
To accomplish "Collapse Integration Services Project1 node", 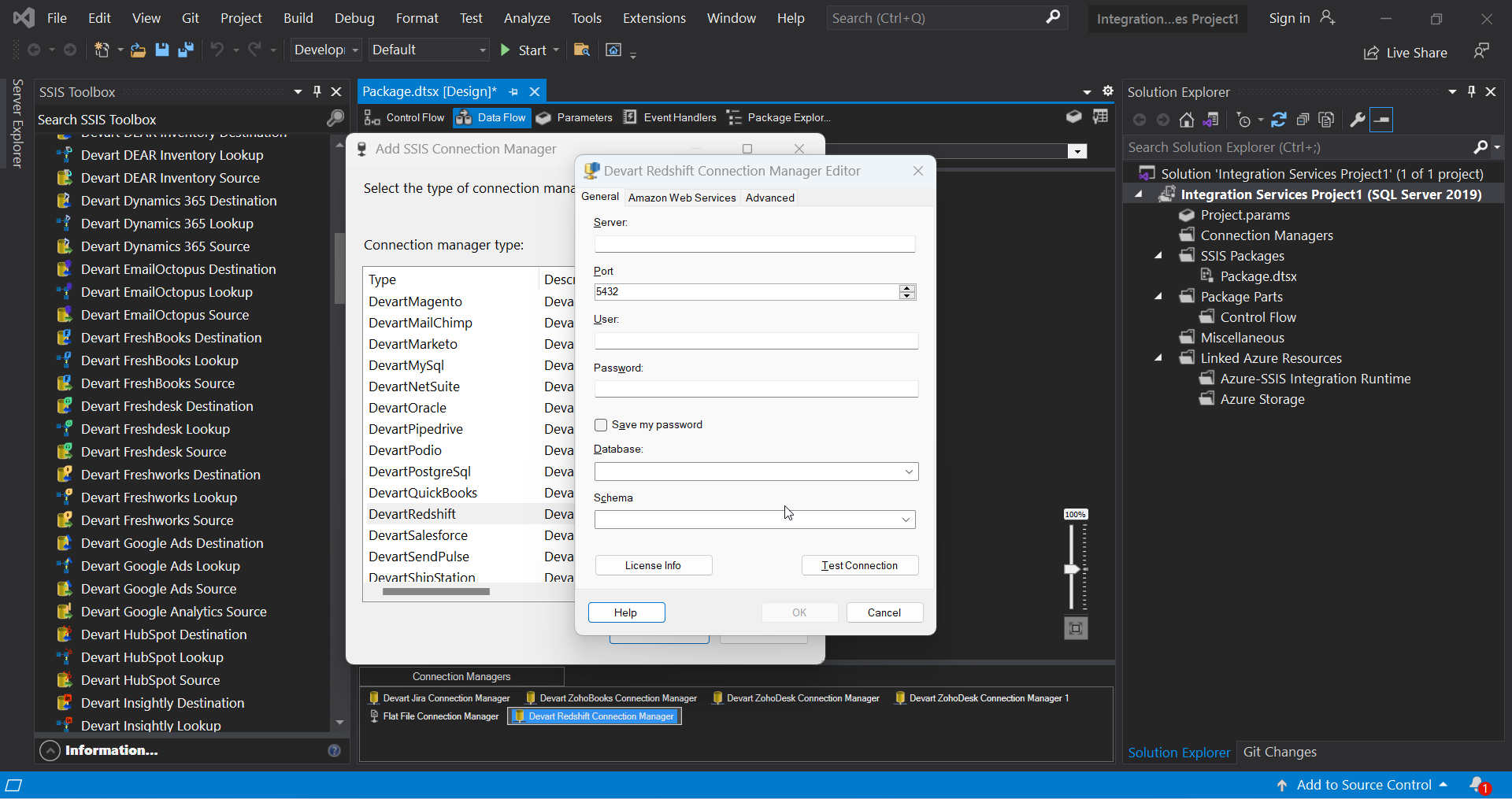I will click(1139, 194).
